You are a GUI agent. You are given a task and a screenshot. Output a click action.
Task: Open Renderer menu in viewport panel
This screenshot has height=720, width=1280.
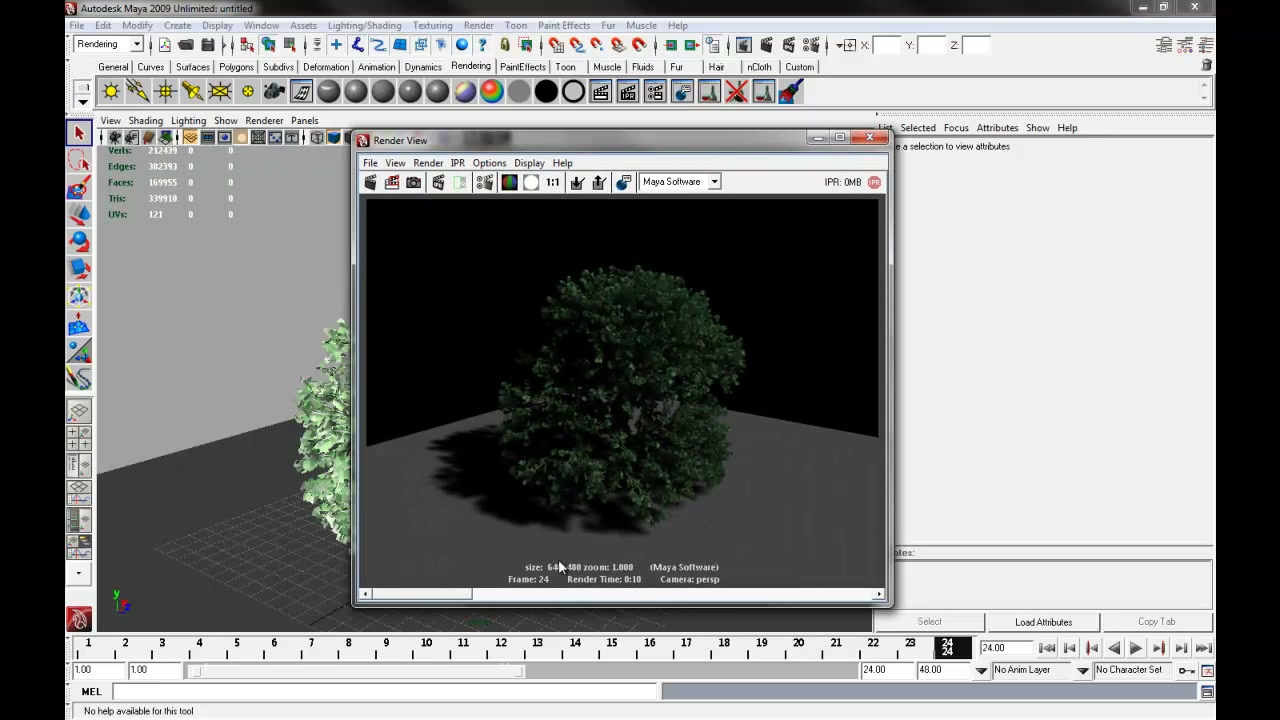(264, 121)
